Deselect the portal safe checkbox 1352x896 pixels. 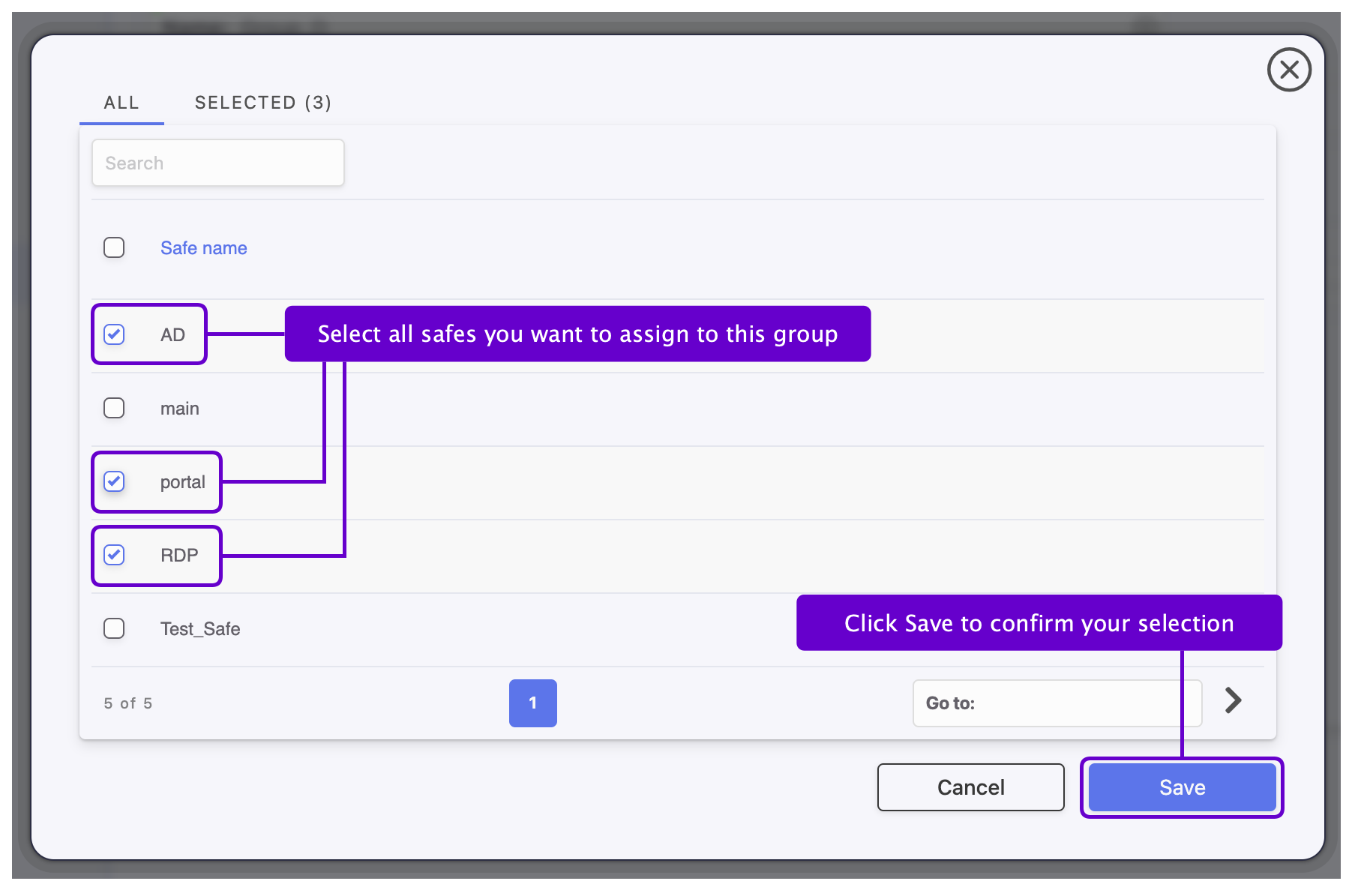[114, 481]
